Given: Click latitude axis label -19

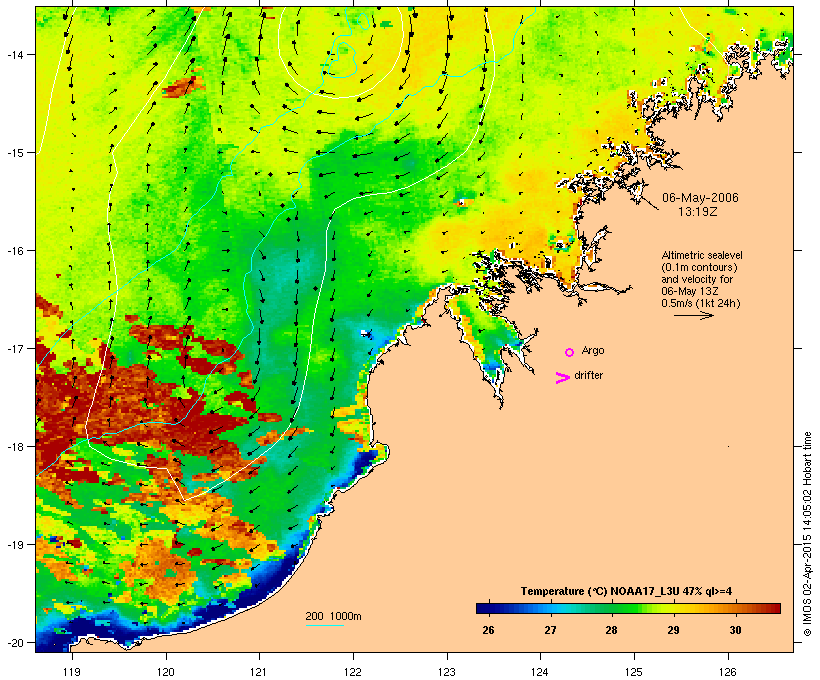Looking at the screenshot, I should pyautogui.click(x=14, y=545).
